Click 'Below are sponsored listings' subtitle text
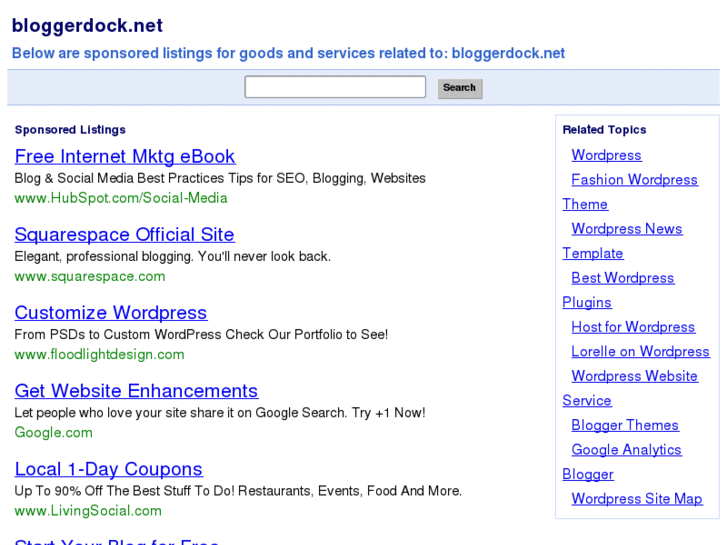This screenshot has height=545, width=727. point(288,53)
